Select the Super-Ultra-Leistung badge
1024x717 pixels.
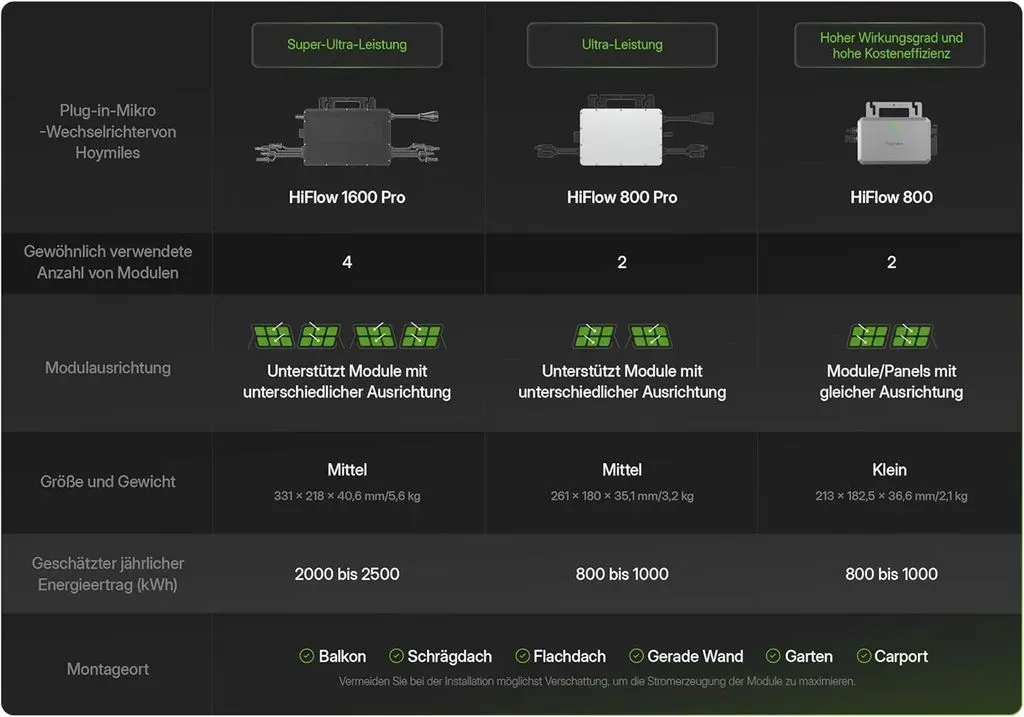(x=347, y=44)
